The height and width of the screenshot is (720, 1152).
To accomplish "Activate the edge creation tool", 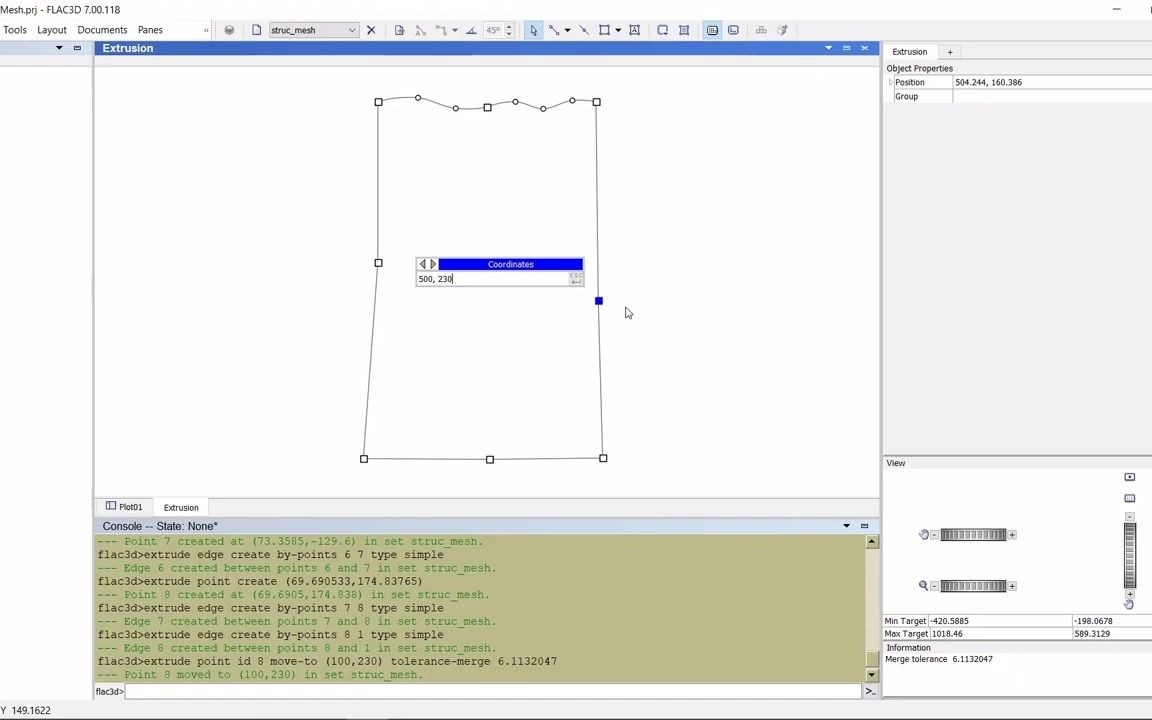I will point(553,29).
